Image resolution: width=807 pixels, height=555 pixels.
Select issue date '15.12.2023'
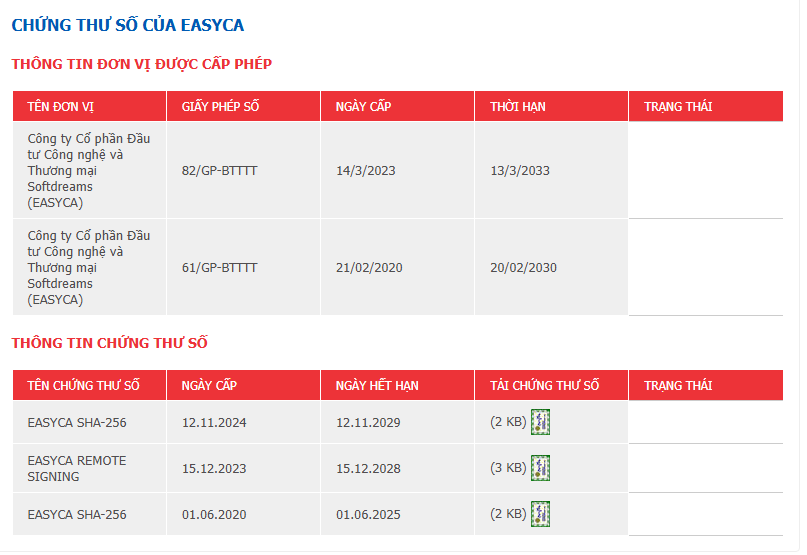214,469
